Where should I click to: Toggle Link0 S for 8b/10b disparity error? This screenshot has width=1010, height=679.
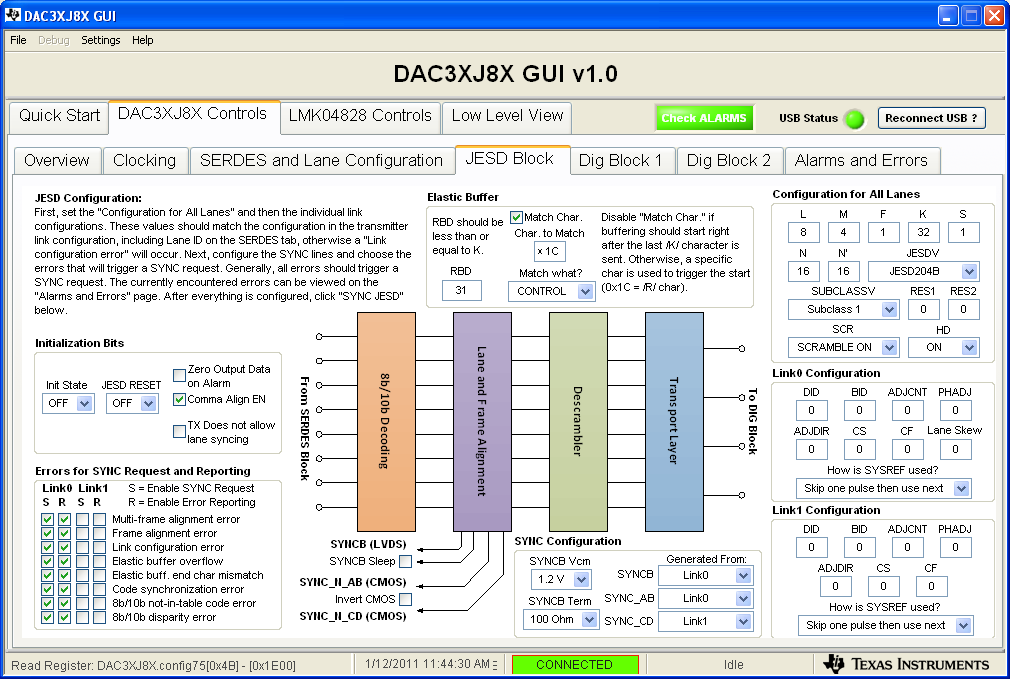(47, 617)
